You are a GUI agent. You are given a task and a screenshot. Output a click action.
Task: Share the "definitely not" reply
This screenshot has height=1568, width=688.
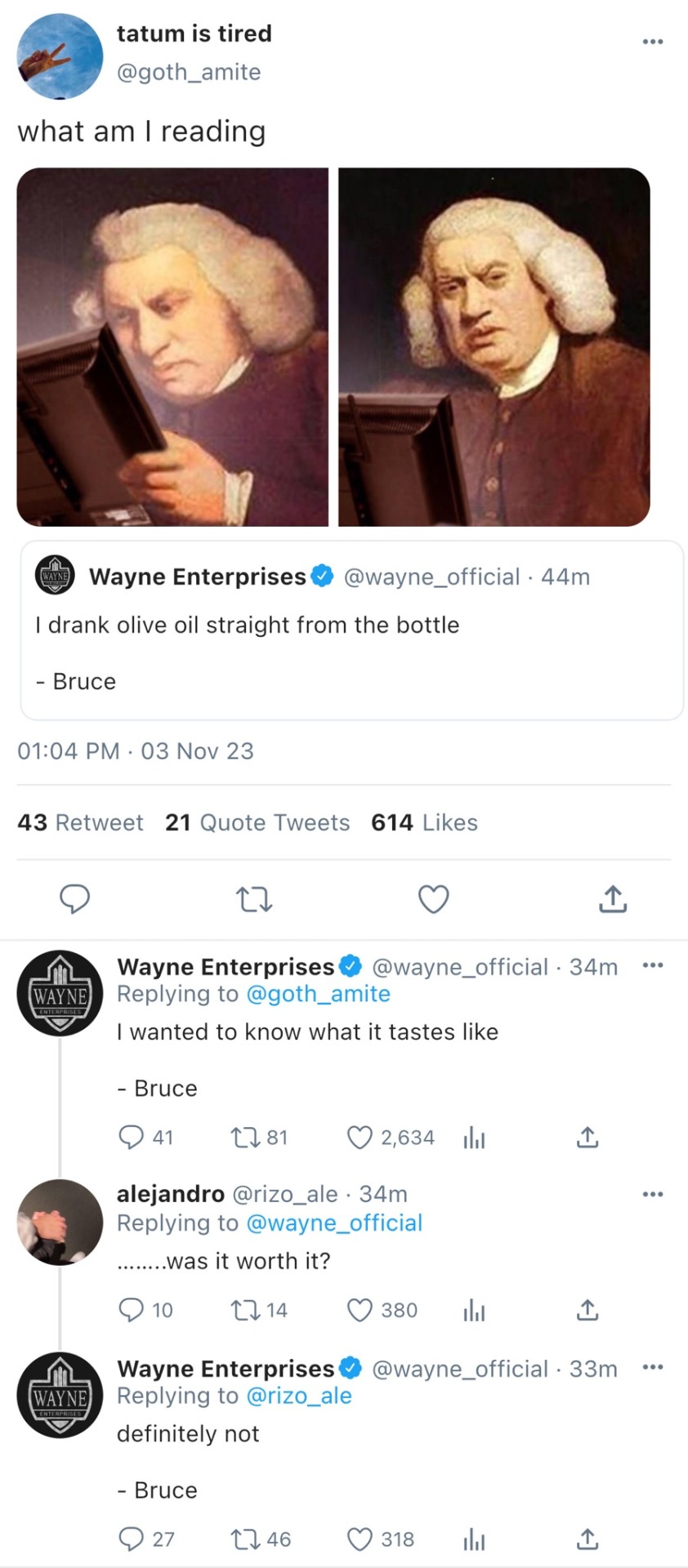click(587, 1539)
